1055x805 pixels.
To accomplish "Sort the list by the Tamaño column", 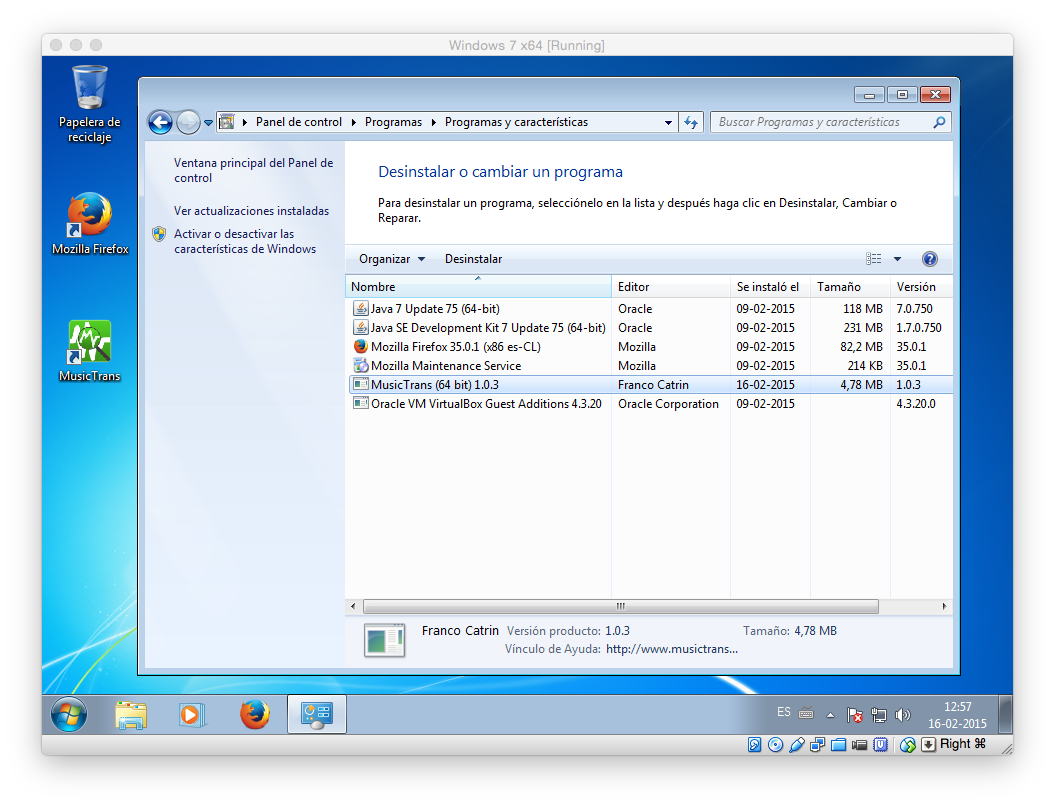I will [850, 287].
